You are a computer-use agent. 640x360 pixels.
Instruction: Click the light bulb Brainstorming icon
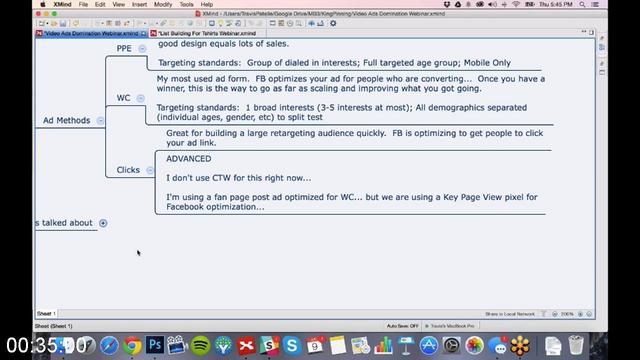(220, 24)
